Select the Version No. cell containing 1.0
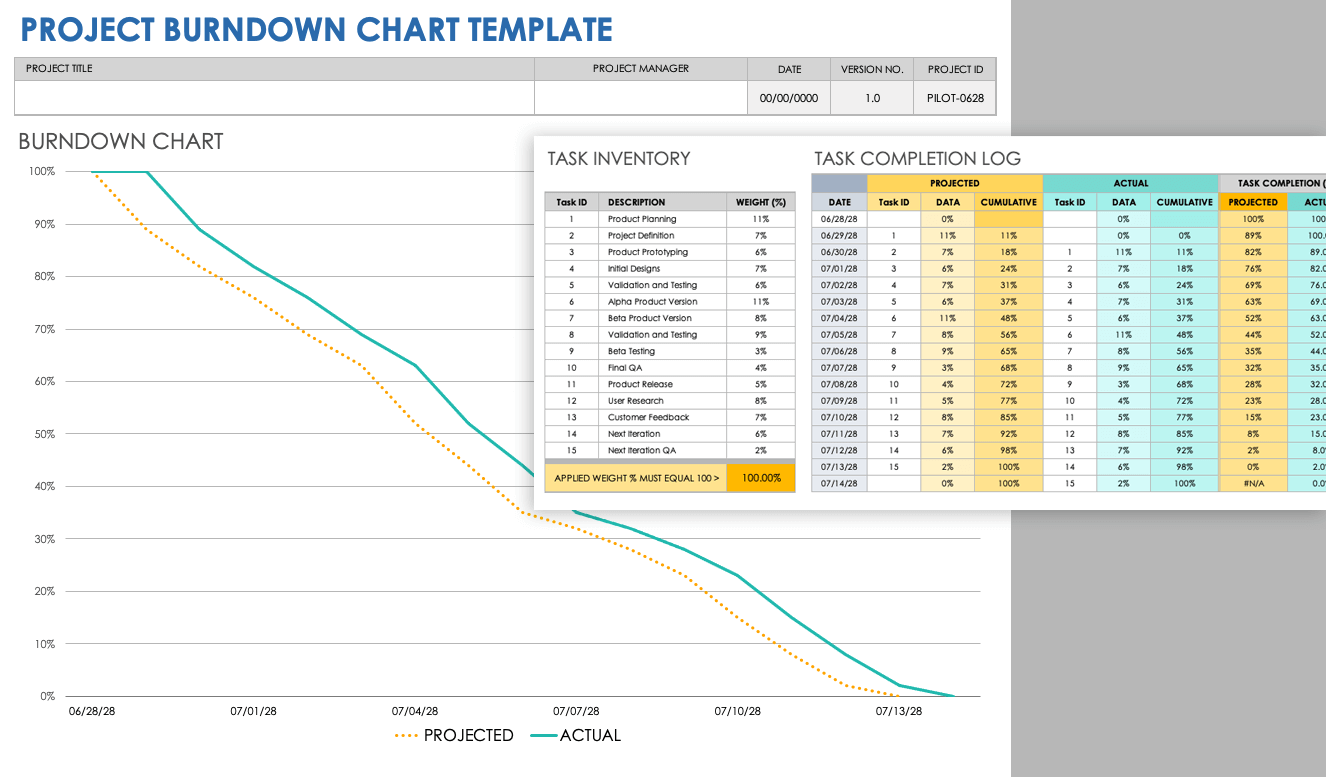 pyautogui.click(x=871, y=99)
